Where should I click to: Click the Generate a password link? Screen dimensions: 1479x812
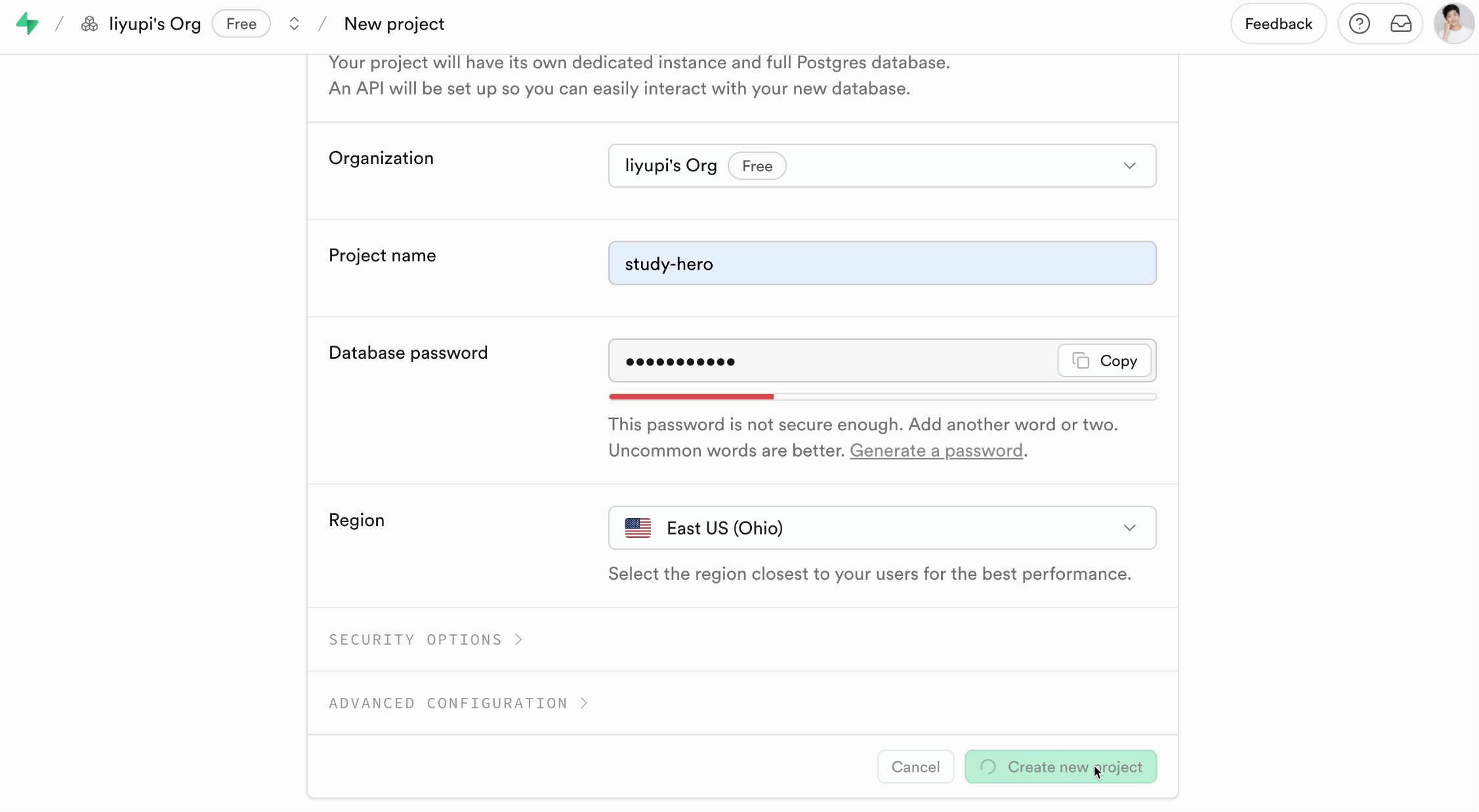pyautogui.click(x=936, y=451)
